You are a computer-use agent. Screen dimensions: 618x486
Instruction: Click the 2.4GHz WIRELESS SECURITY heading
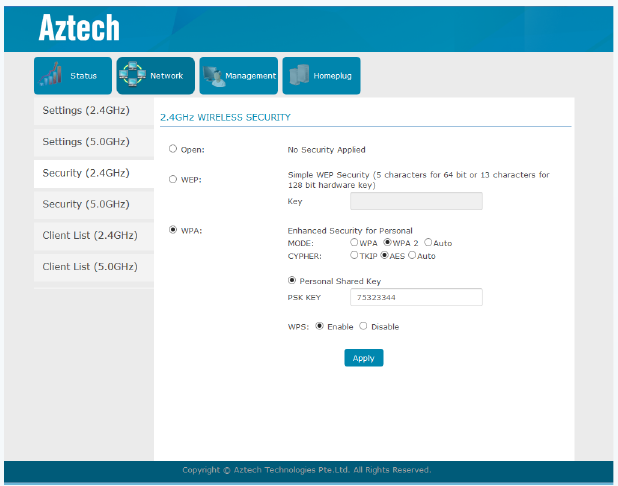tap(225, 117)
